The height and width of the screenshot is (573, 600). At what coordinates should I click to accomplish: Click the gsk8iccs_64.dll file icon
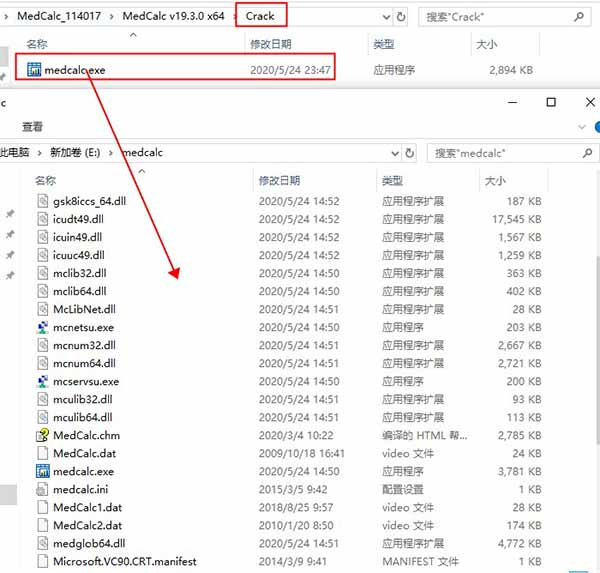tap(42, 201)
